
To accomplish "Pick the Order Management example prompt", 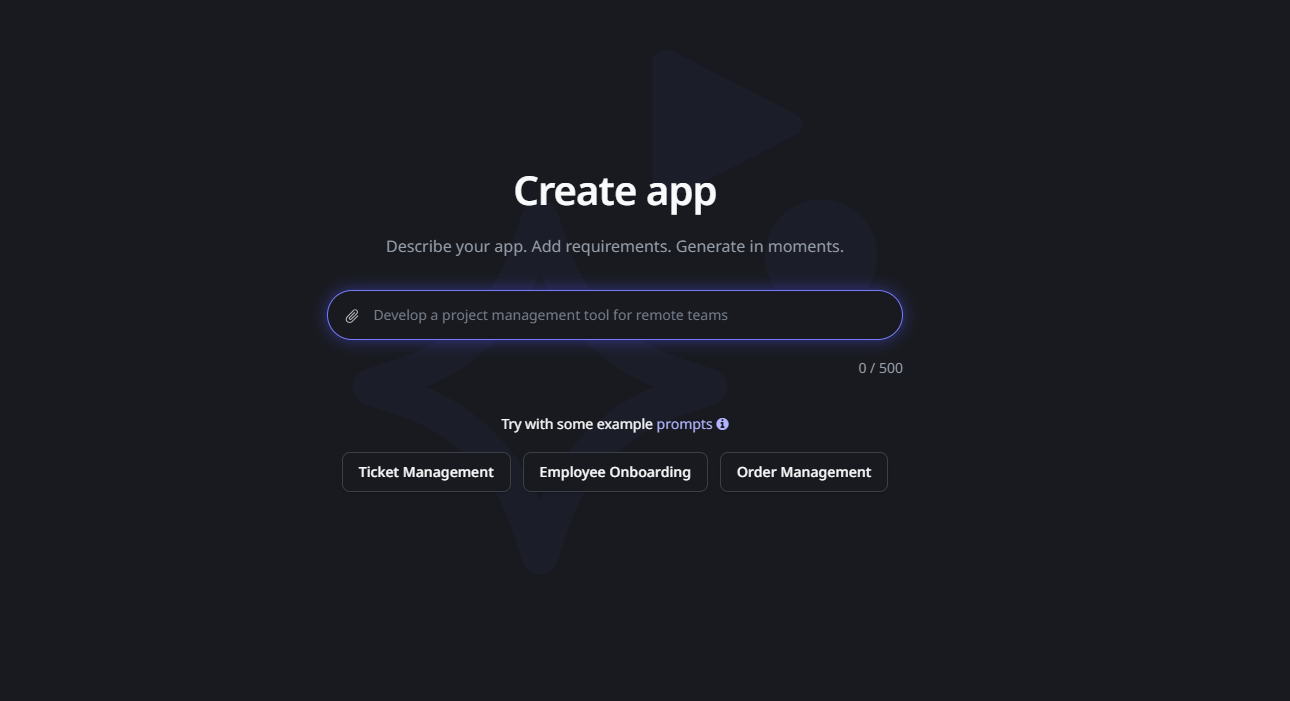I will 804,472.
